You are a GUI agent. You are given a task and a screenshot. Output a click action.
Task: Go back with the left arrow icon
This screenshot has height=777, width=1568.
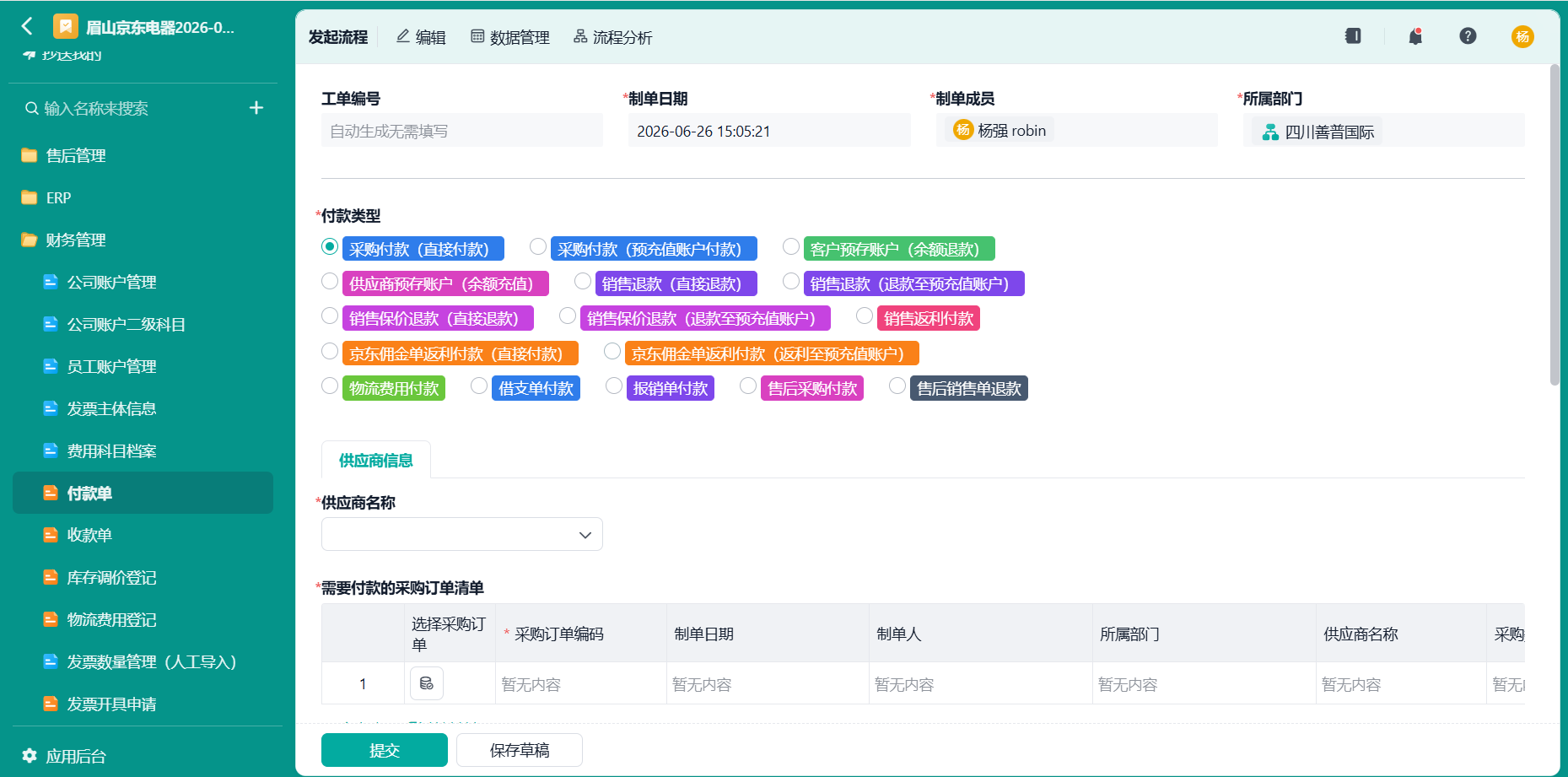point(27,26)
